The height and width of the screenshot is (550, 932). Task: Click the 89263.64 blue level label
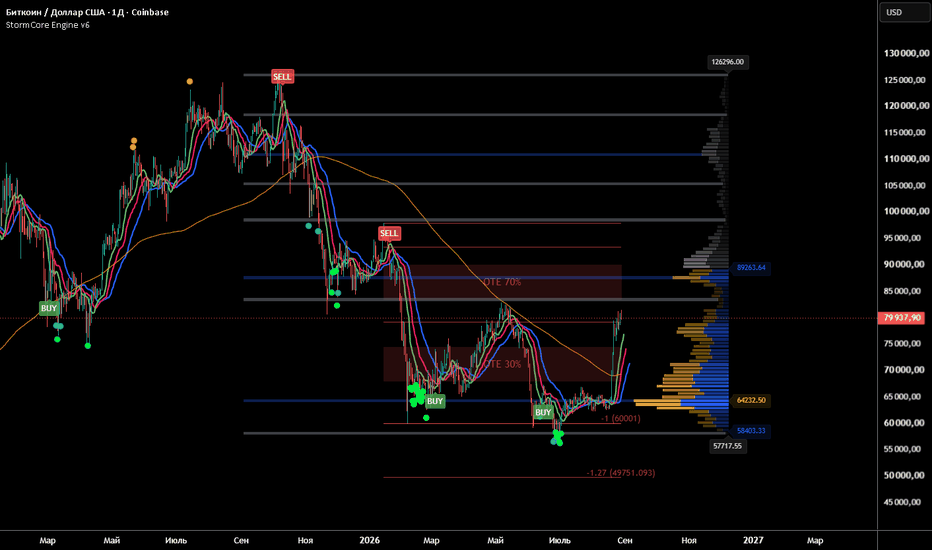click(751, 268)
